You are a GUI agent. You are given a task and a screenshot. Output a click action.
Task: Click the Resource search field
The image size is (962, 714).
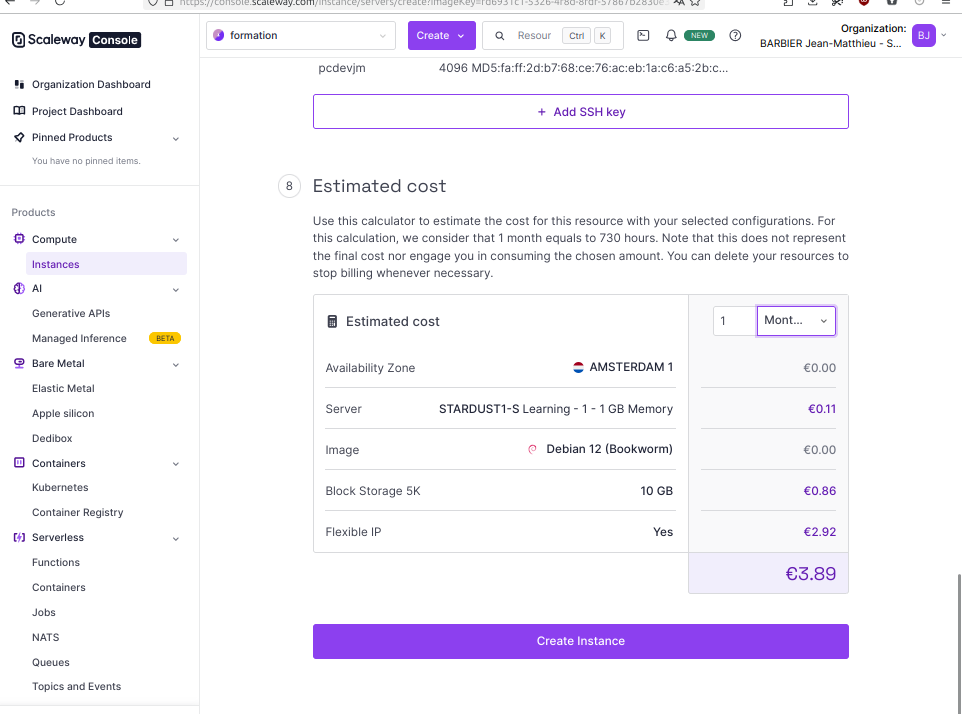tap(553, 36)
